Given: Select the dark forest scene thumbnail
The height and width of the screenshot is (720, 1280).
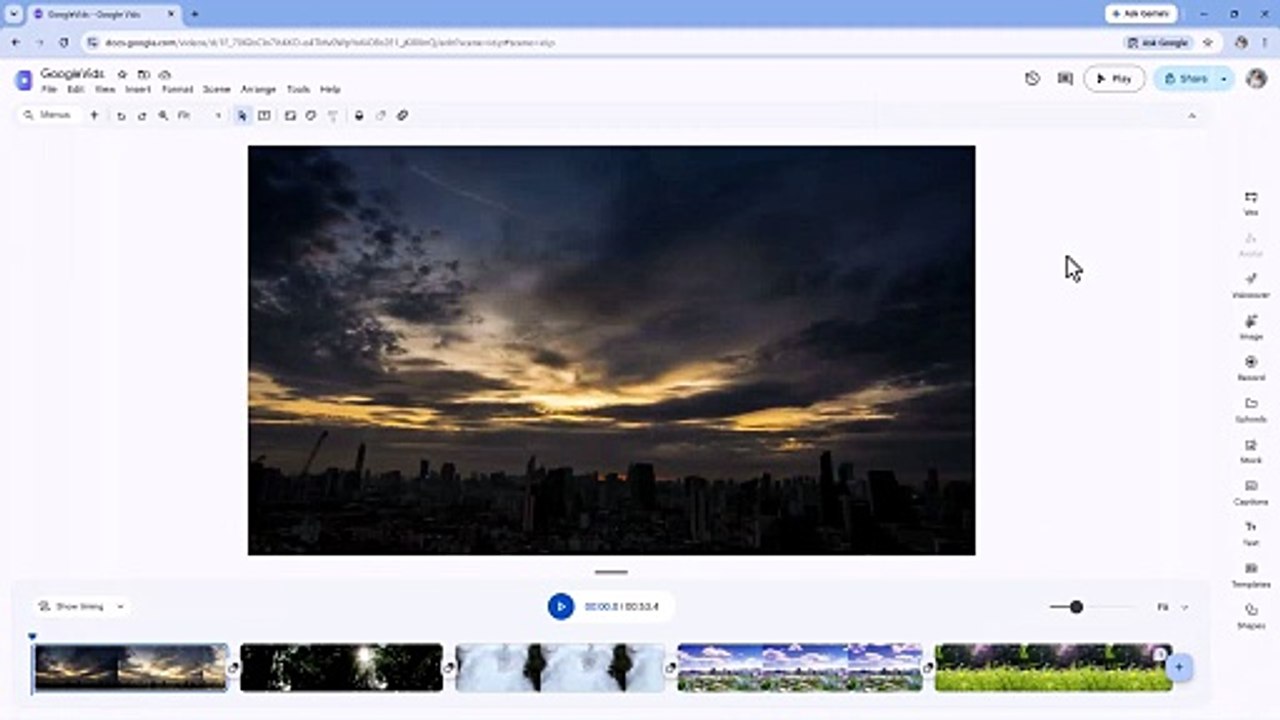Looking at the screenshot, I should point(341,667).
